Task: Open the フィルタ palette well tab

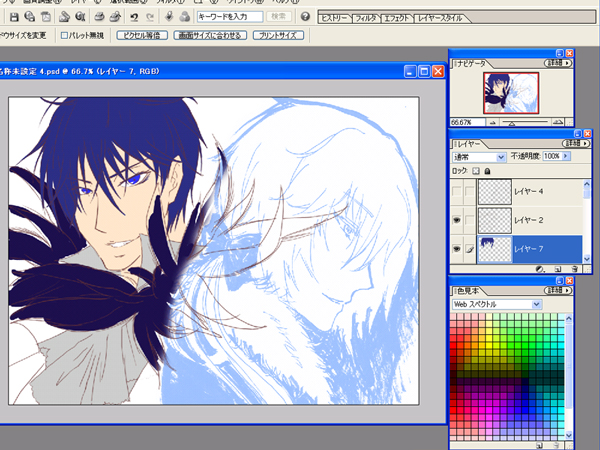Action: click(x=366, y=18)
